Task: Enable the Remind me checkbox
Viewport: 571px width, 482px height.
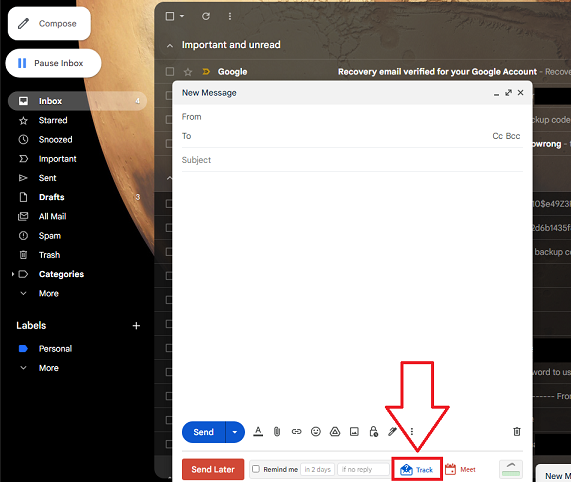Action: pyautogui.click(x=256, y=469)
